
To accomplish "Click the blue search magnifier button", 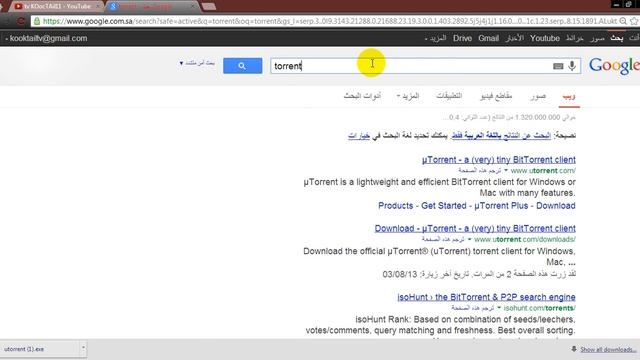I will pos(242,66).
